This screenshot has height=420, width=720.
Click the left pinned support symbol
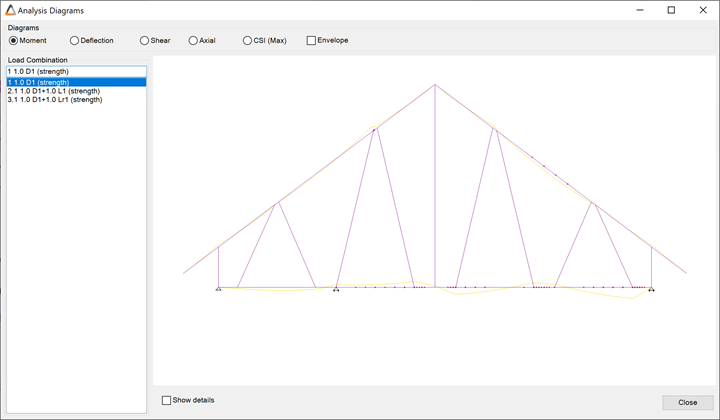[x=219, y=288]
